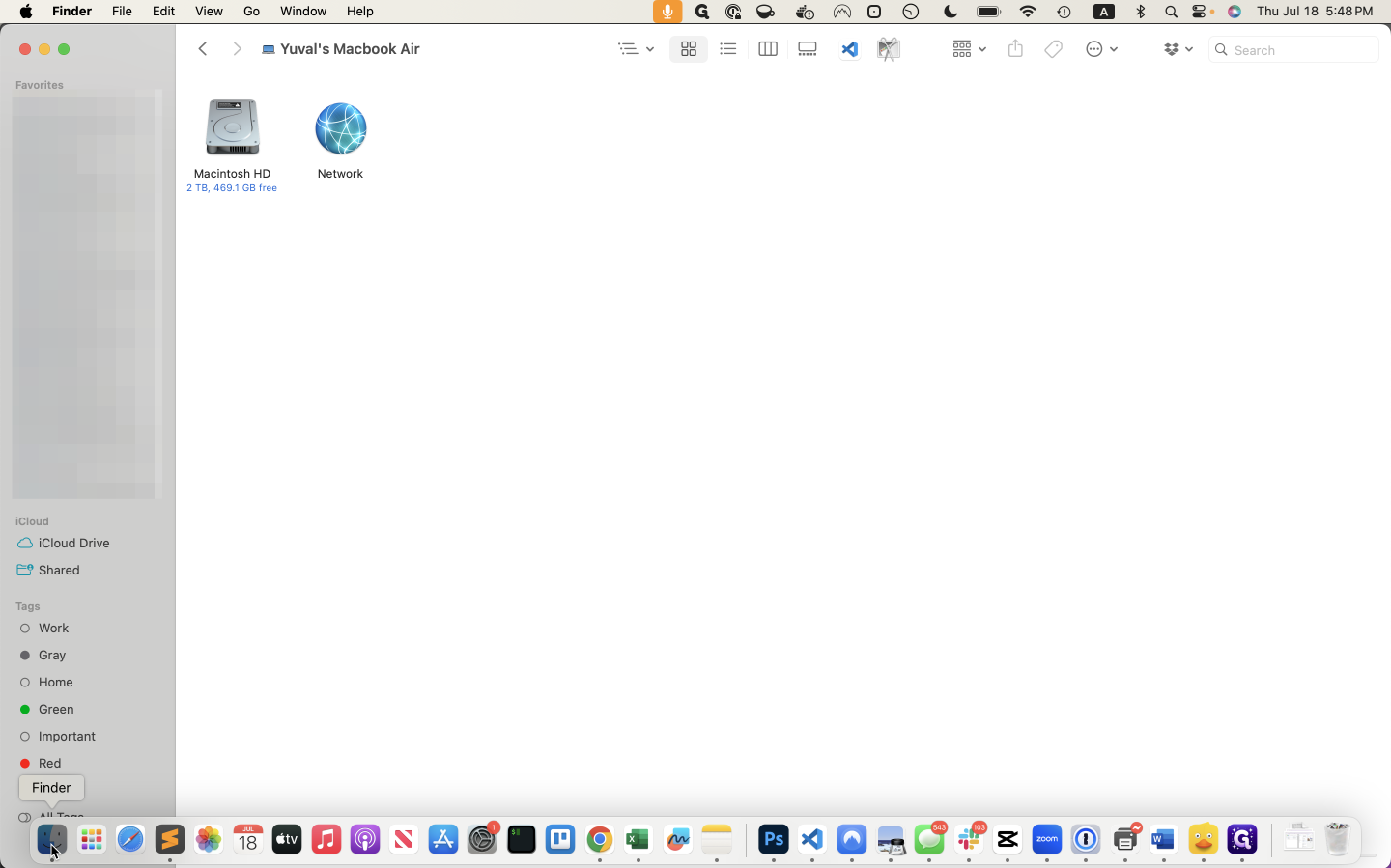This screenshot has width=1391, height=868.
Task: Click the Visual Studio Code toolbar shortcut
Action: [x=849, y=49]
